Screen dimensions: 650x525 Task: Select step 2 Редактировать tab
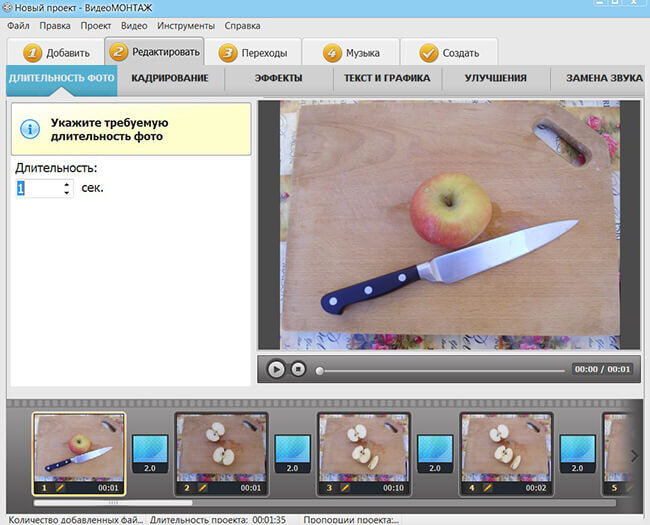click(x=154, y=52)
